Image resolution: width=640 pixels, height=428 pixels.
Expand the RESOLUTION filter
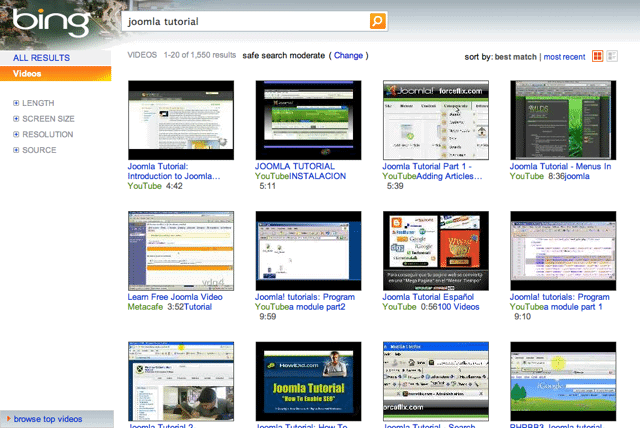43,134
